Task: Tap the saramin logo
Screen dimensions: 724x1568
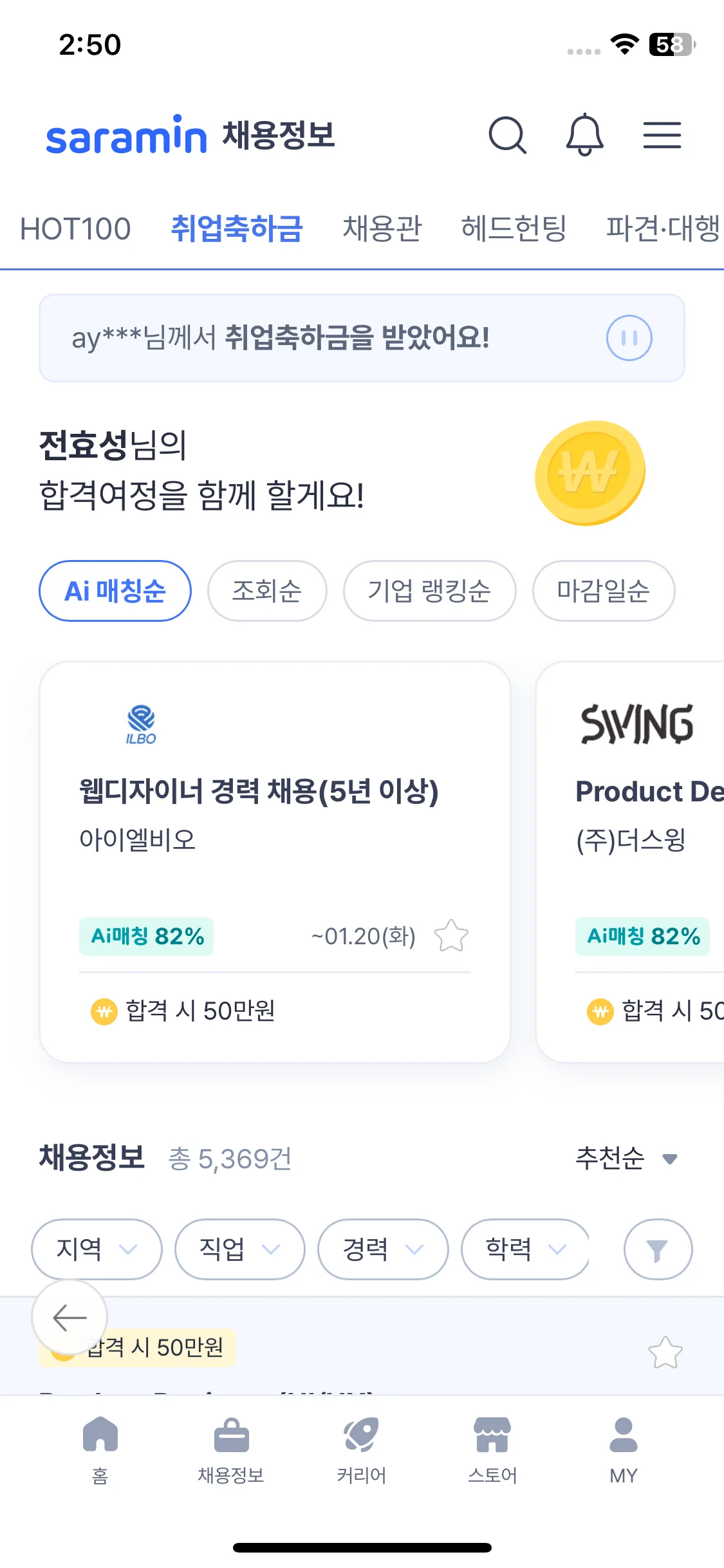Action: point(126,135)
